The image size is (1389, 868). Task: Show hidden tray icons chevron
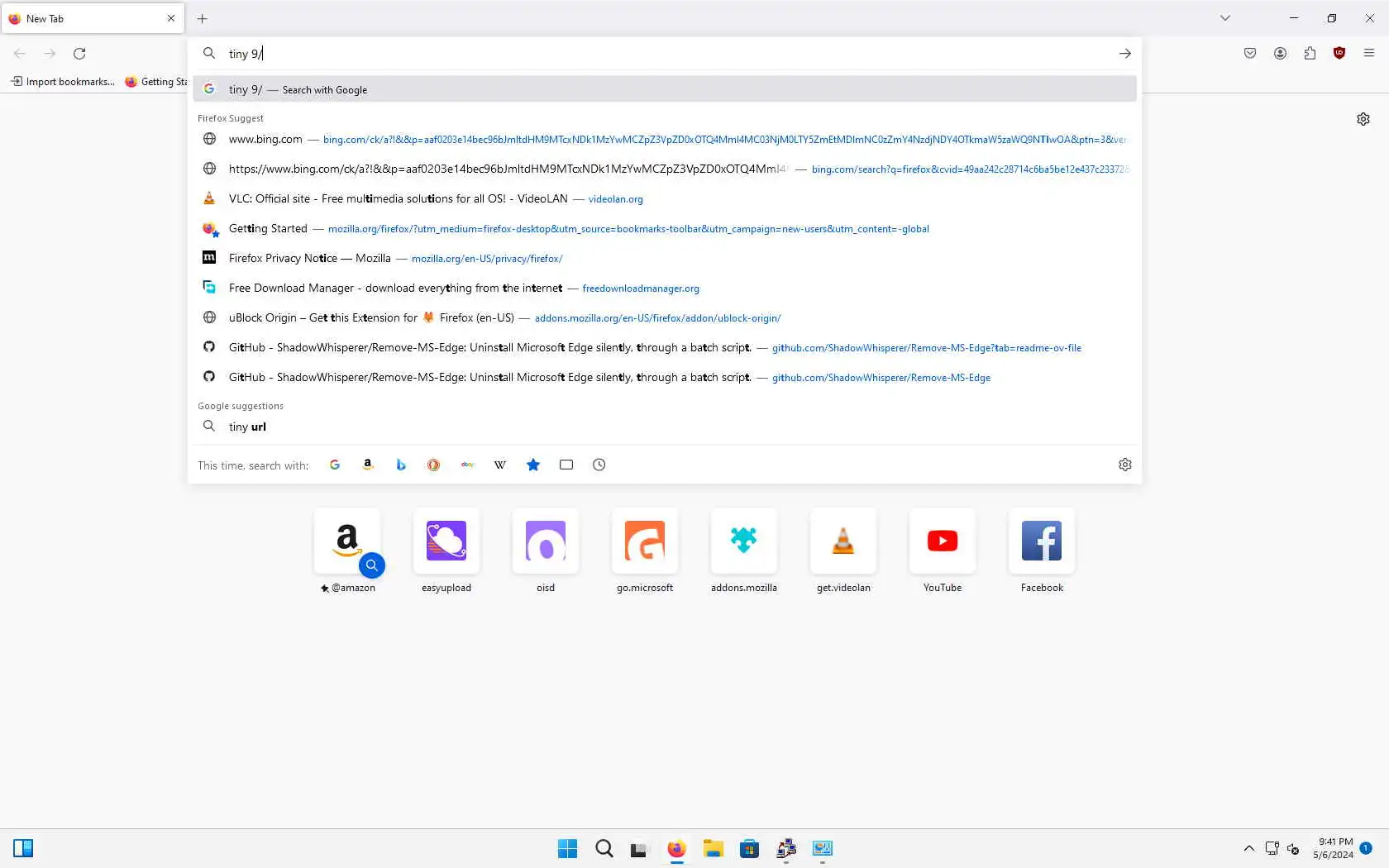(x=1249, y=848)
